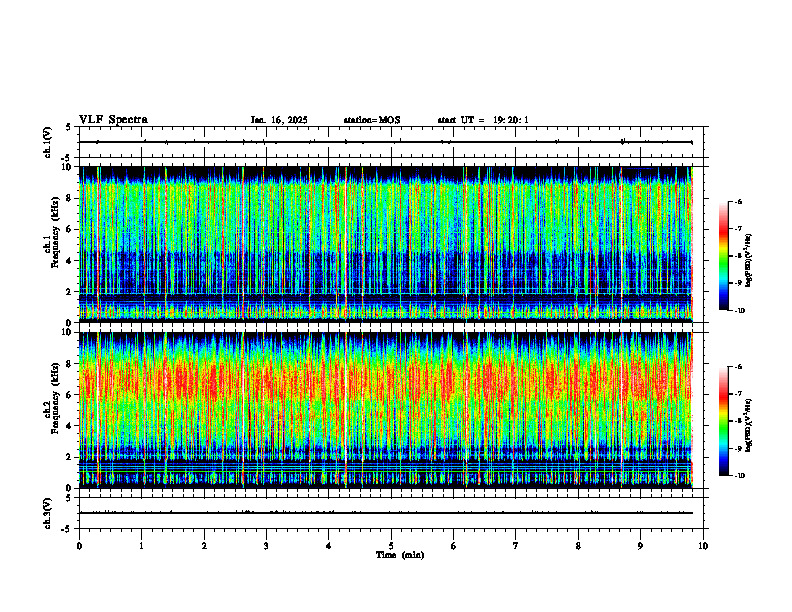Click the ch.3(V) waveform axis label
The height and width of the screenshot is (612, 792).
tap(48, 513)
